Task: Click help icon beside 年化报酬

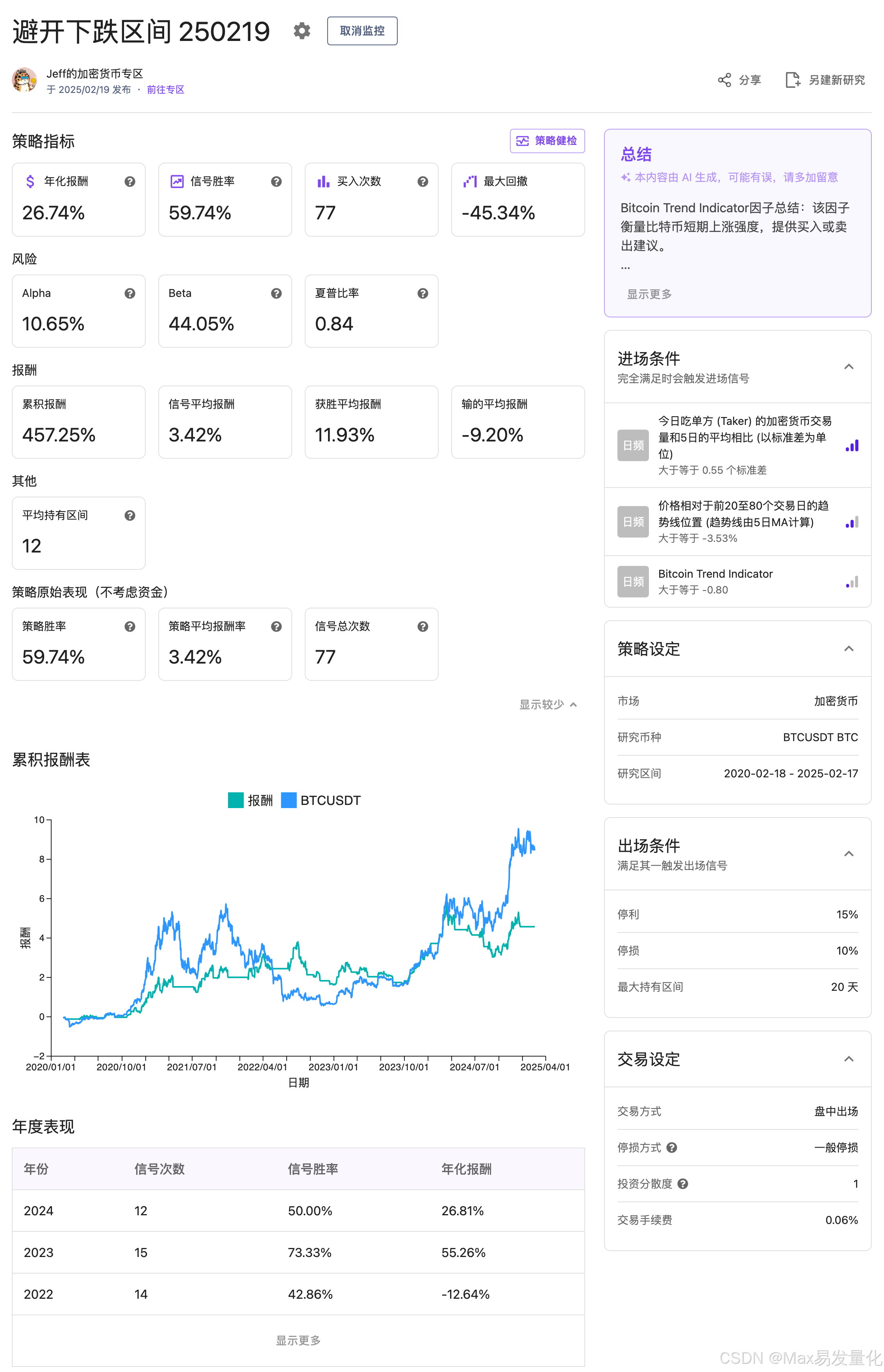Action: (130, 182)
